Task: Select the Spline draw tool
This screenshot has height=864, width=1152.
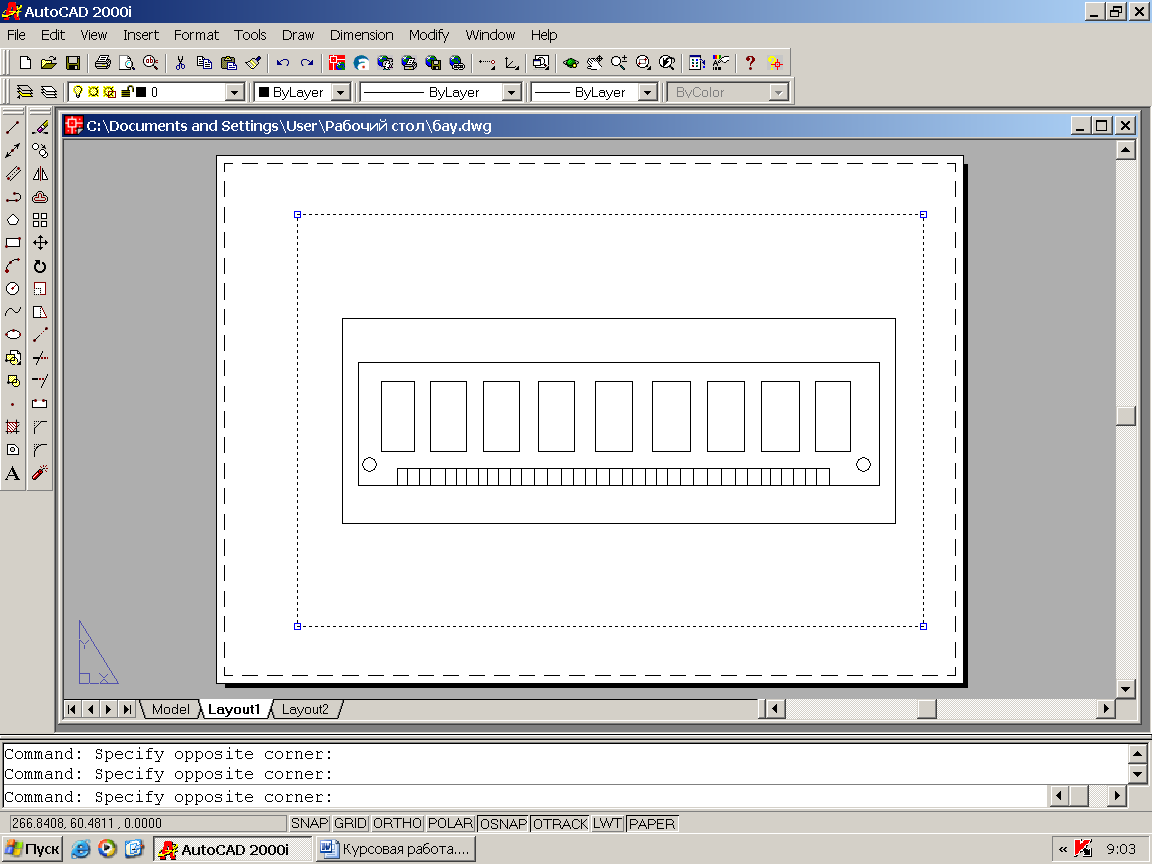Action: (x=12, y=312)
